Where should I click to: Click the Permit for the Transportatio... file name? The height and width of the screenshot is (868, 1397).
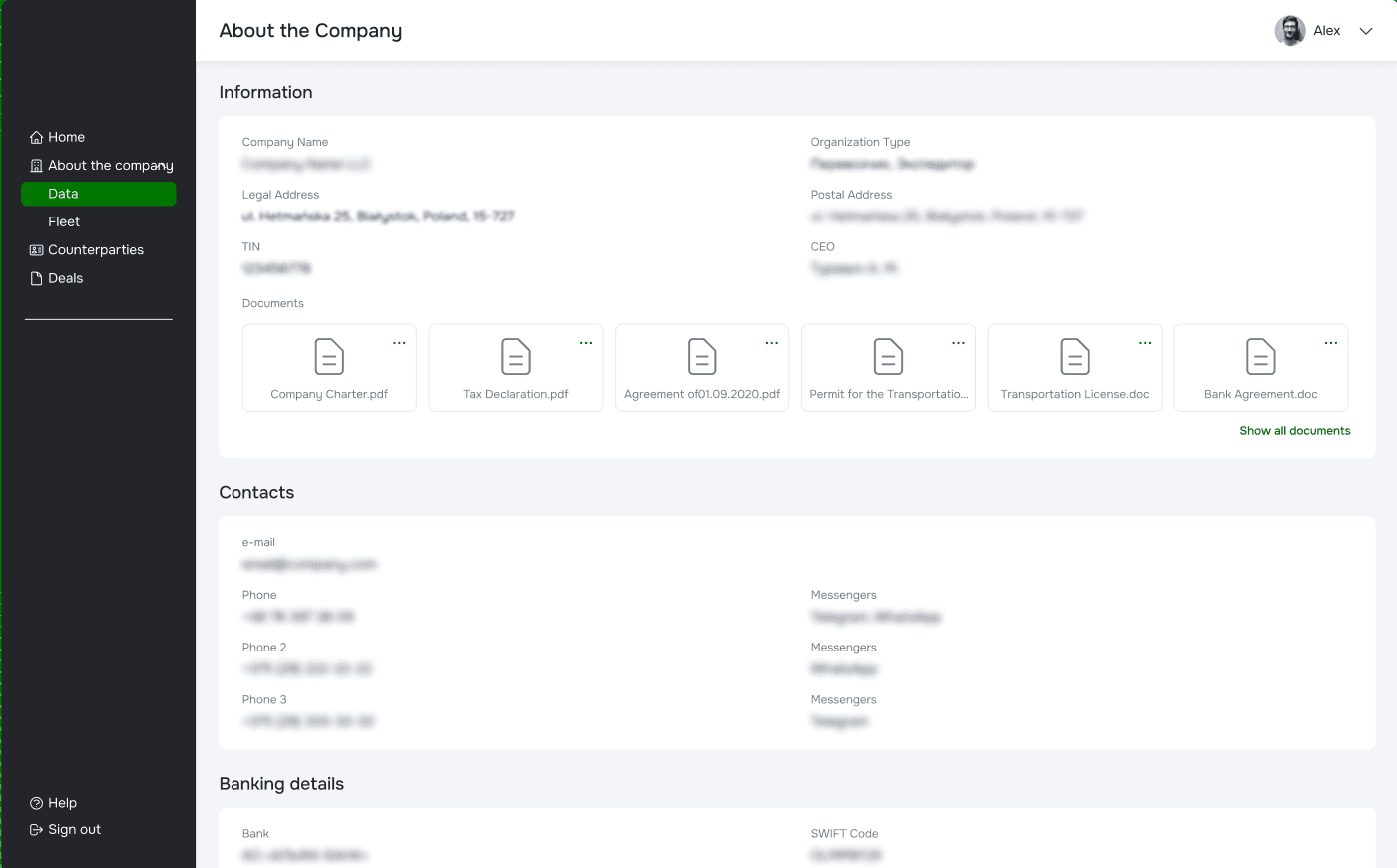tap(889, 394)
